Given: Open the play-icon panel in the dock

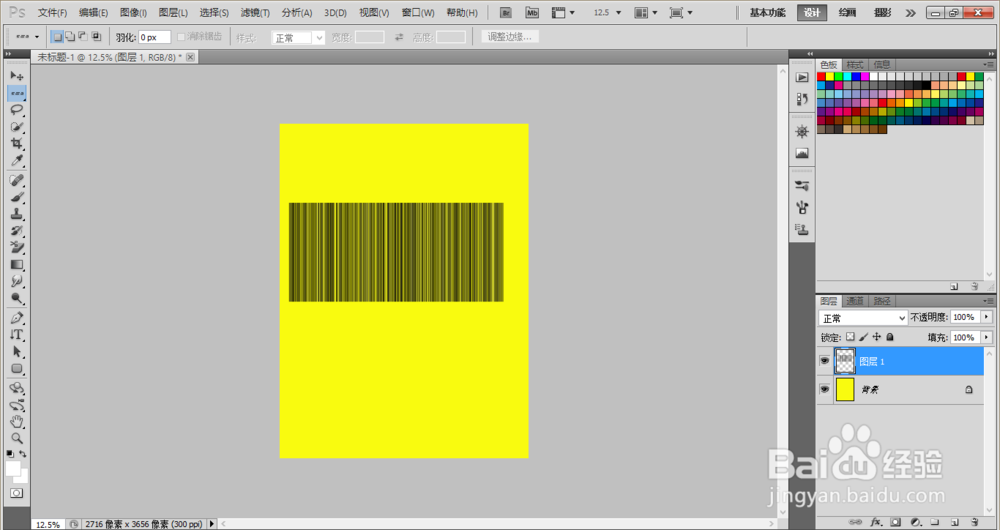Looking at the screenshot, I should pos(802,77).
